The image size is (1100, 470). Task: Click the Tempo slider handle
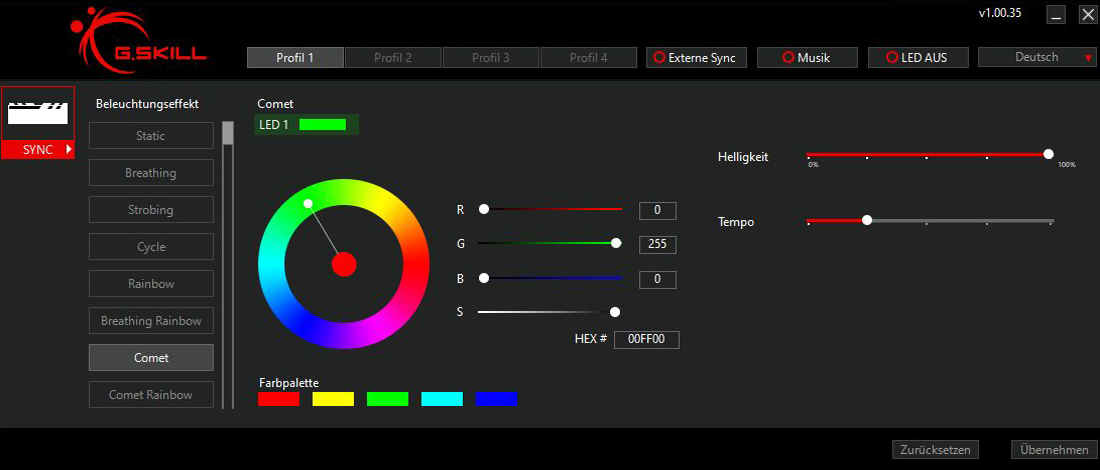point(867,220)
